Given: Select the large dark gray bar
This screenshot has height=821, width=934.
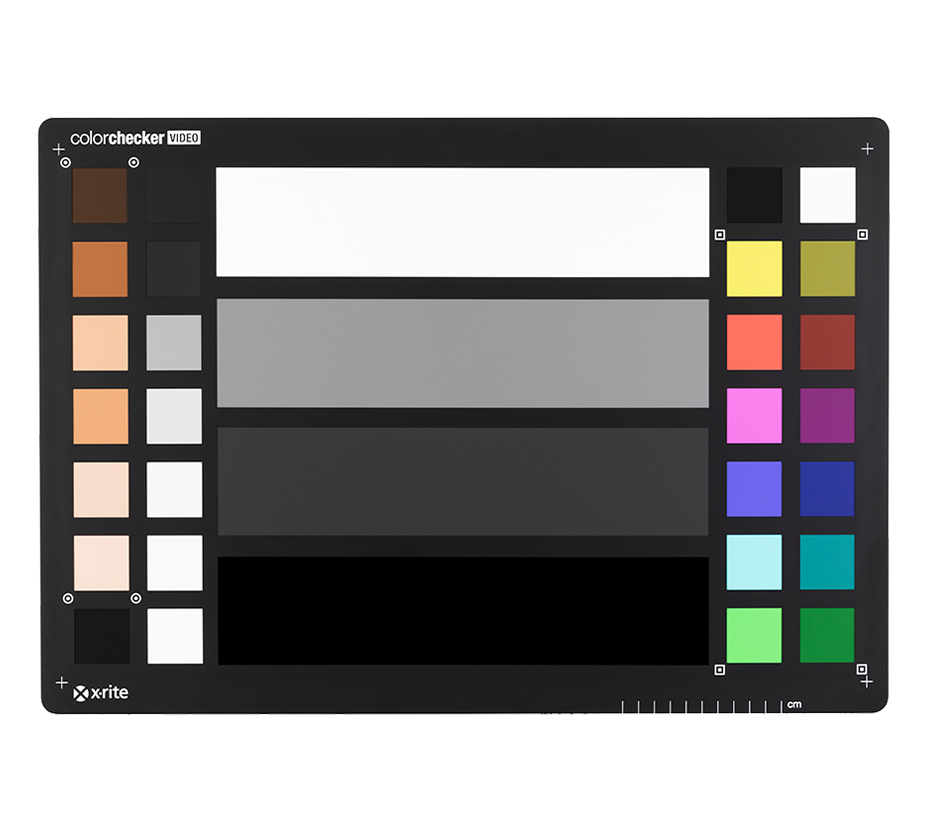Looking at the screenshot, I should click(462, 481).
